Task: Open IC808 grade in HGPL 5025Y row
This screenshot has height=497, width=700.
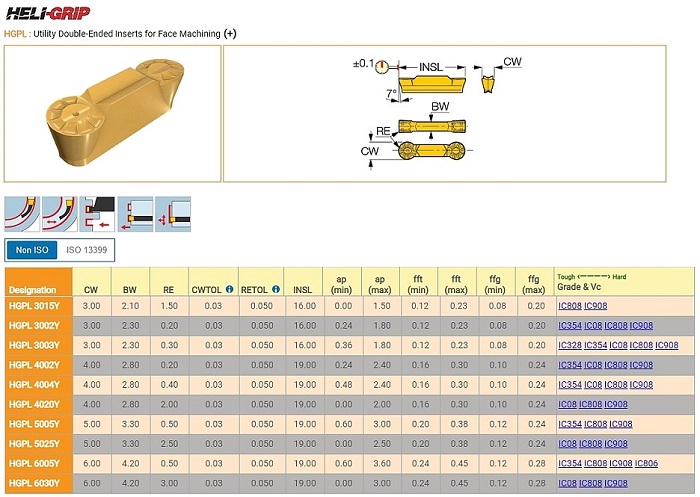Action: 590,443
